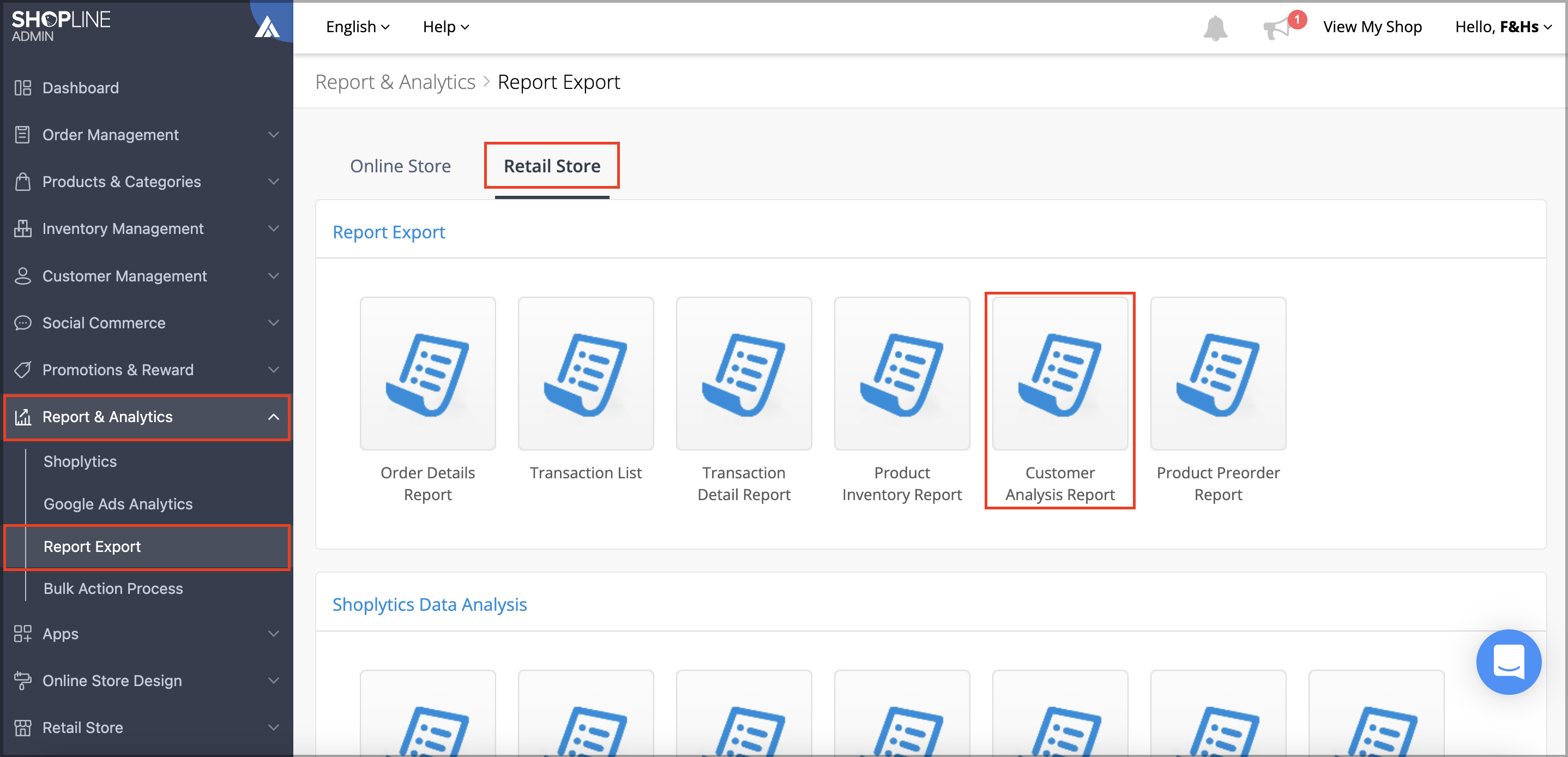Open the Order Details Report card icon
1568x757 pixels.
[x=427, y=374]
